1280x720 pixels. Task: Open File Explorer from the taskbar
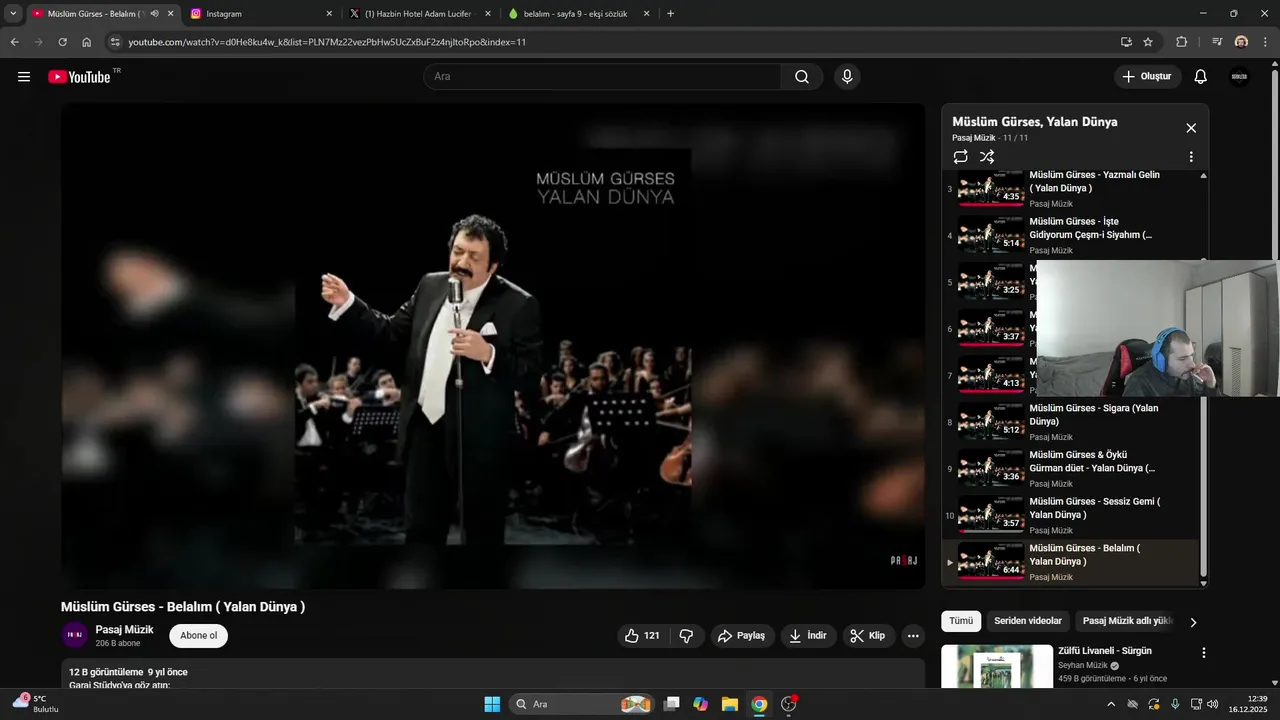click(730, 704)
